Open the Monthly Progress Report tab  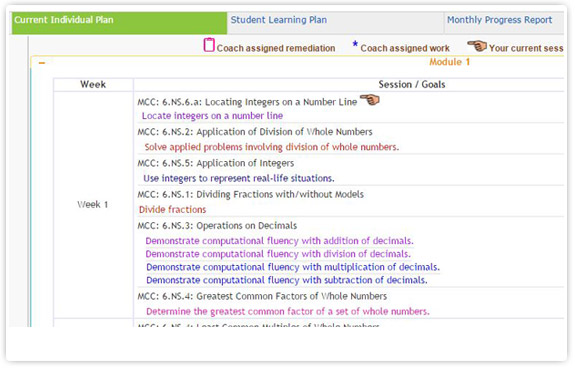point(499,20)
